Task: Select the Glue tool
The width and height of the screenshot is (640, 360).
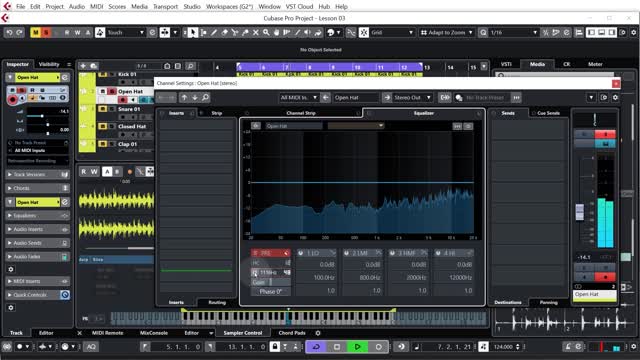Action: (x=245, y=32)
